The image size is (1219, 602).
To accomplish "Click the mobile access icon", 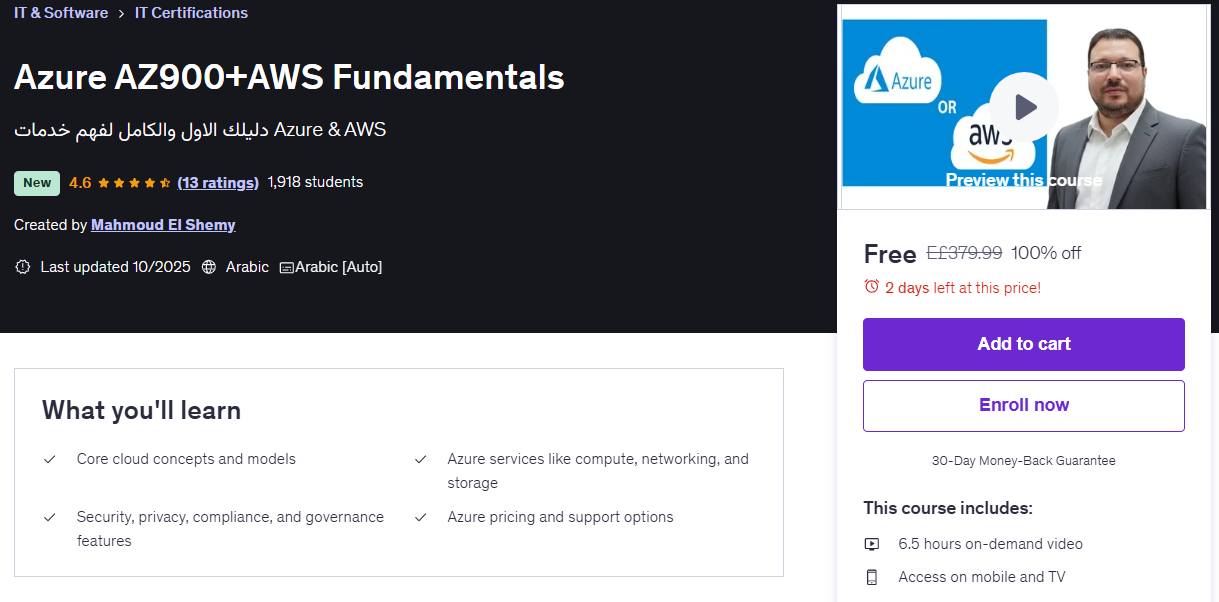I will pos(872,577).
